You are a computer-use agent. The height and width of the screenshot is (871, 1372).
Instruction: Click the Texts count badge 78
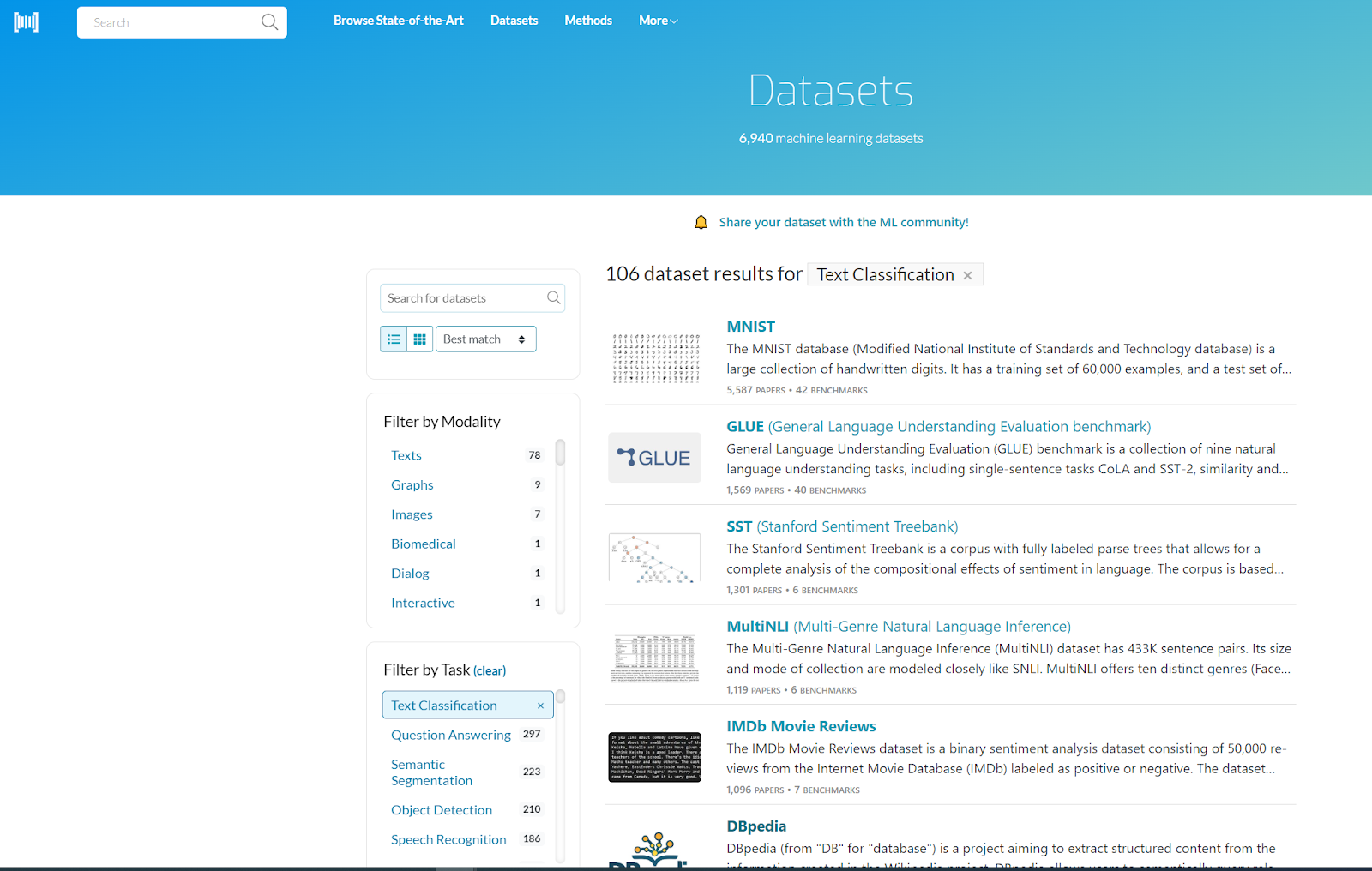(x=534, y=455)
